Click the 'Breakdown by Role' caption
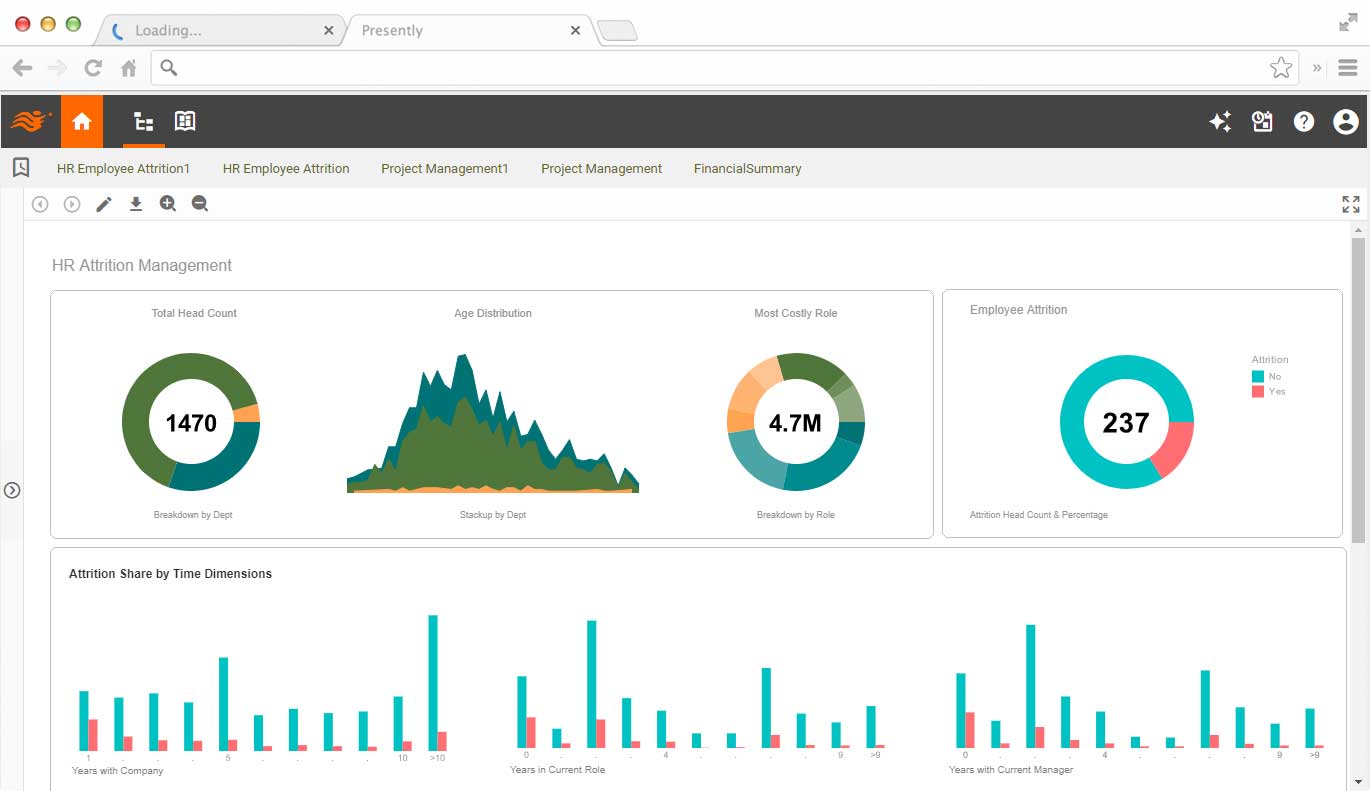 point(795,515)
